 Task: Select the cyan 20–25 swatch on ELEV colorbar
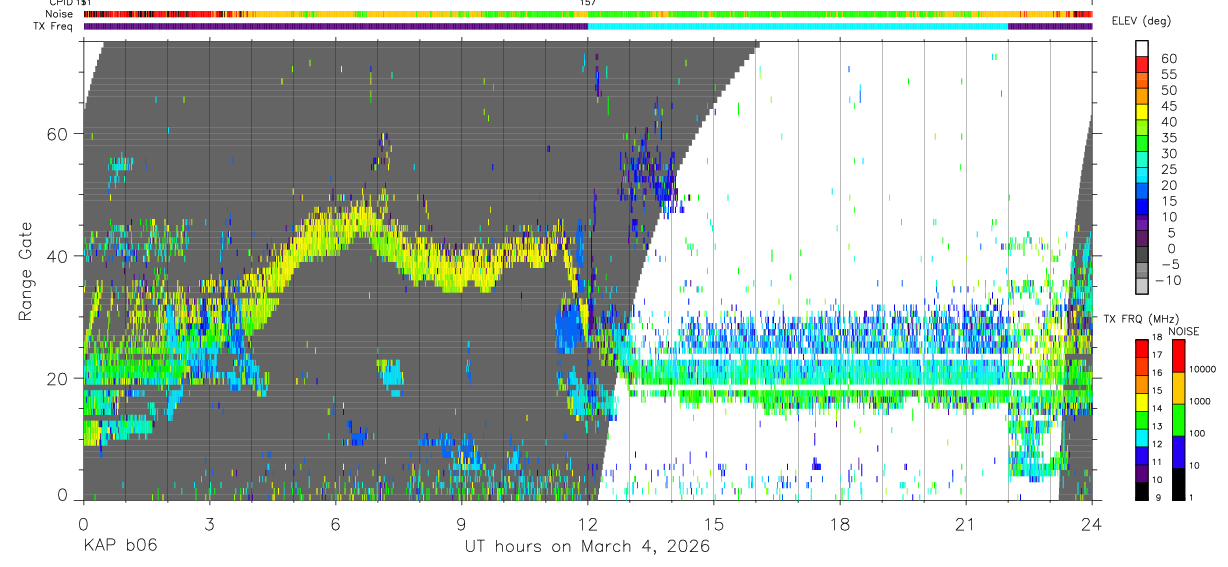click(x=1143, y=177)
